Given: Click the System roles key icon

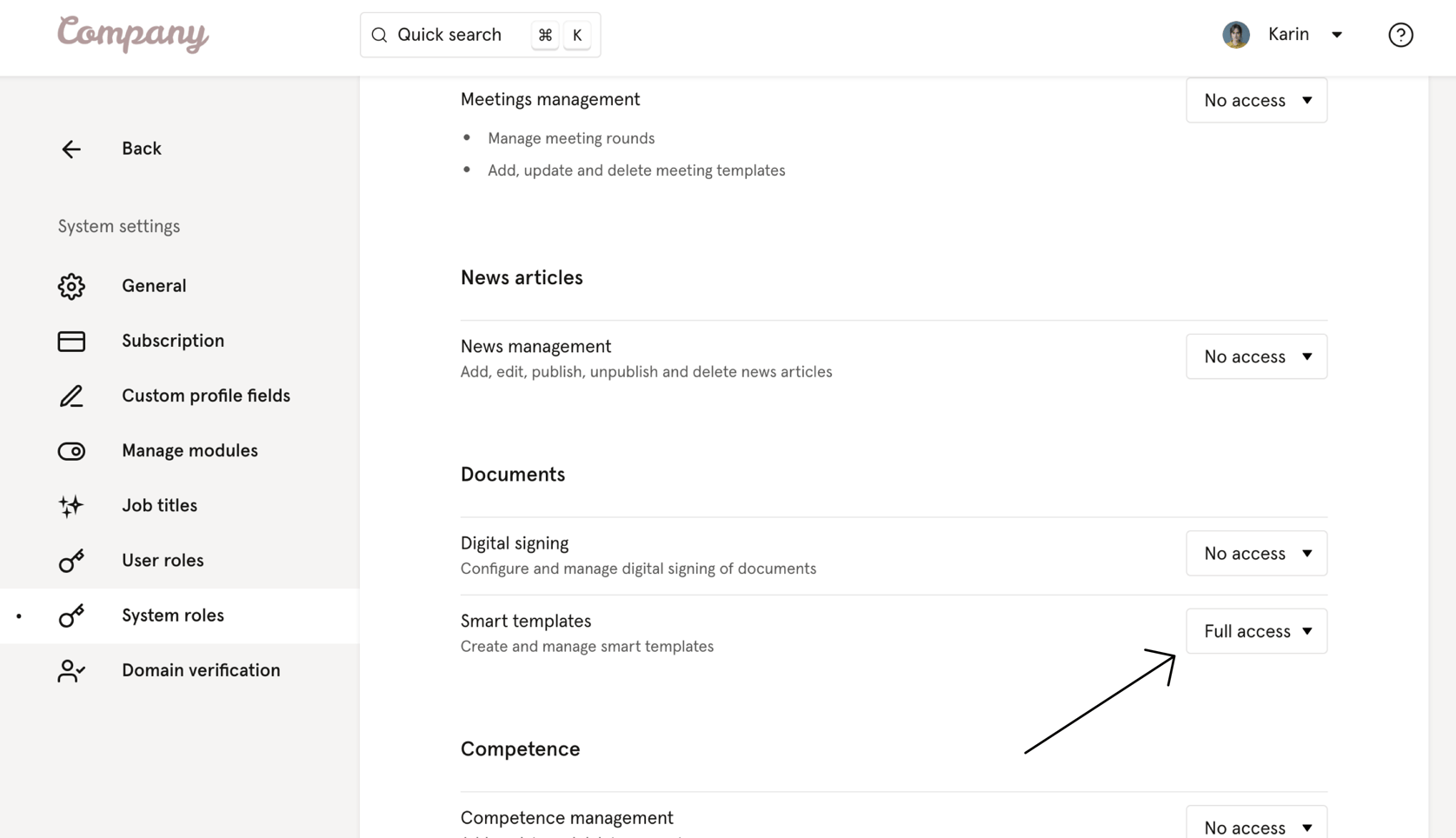Looking at the screenshot, I should click(x=71, y=616).
